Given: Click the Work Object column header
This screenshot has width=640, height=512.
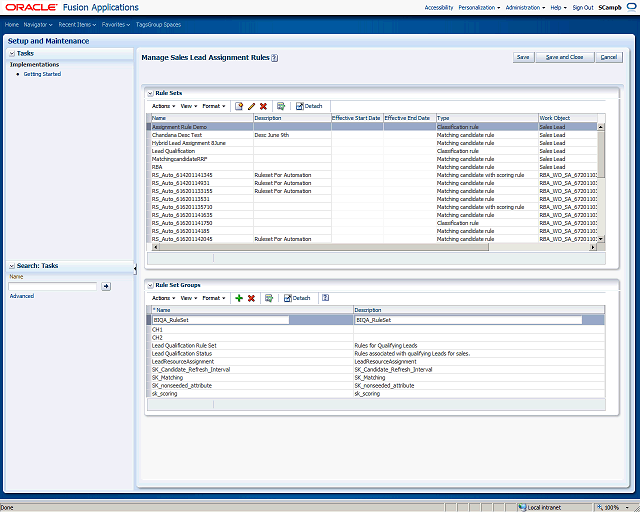Looking at the screenshot, I should (x=568, y=118).
